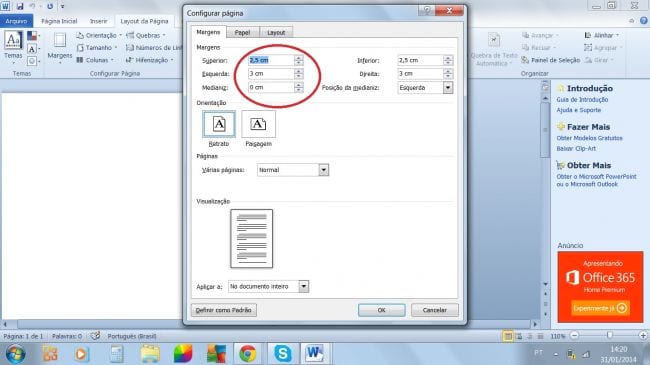Select the Layout tab in dialog
The height and width of the screenshot is (365, 650).
[x=276, y=32]
